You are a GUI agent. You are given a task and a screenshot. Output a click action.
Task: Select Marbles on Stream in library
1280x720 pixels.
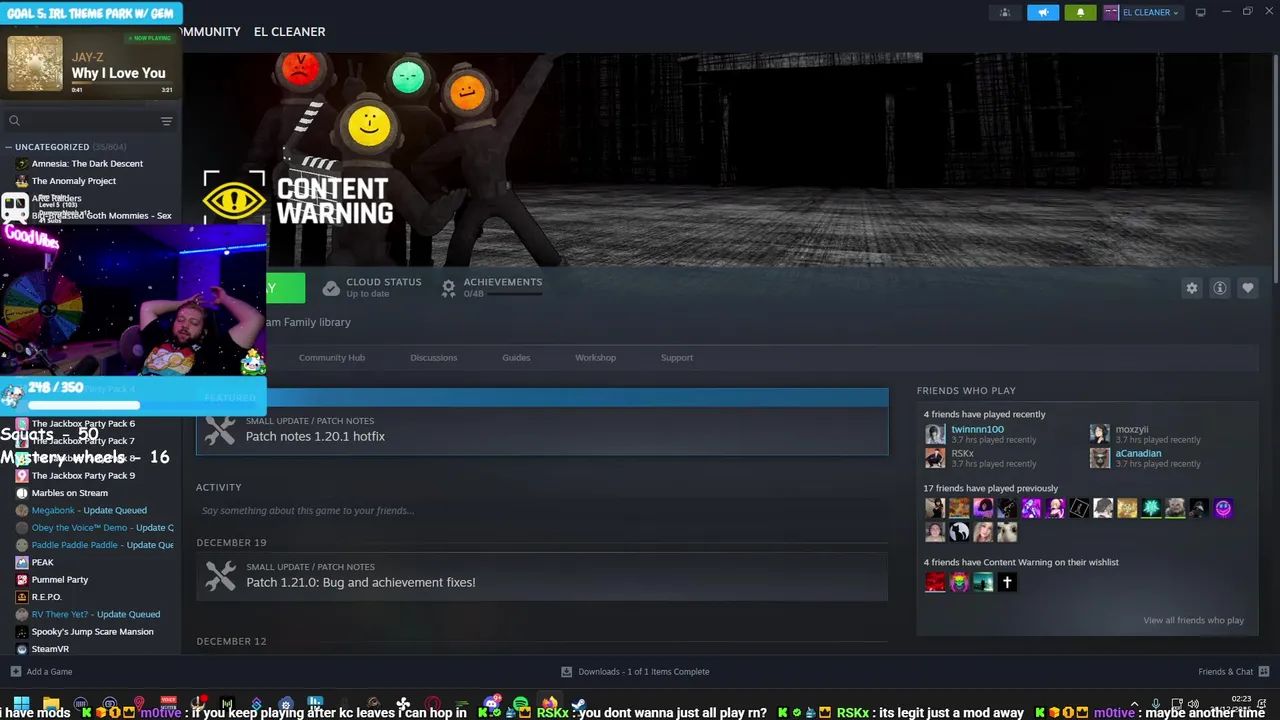click(70, 493)
